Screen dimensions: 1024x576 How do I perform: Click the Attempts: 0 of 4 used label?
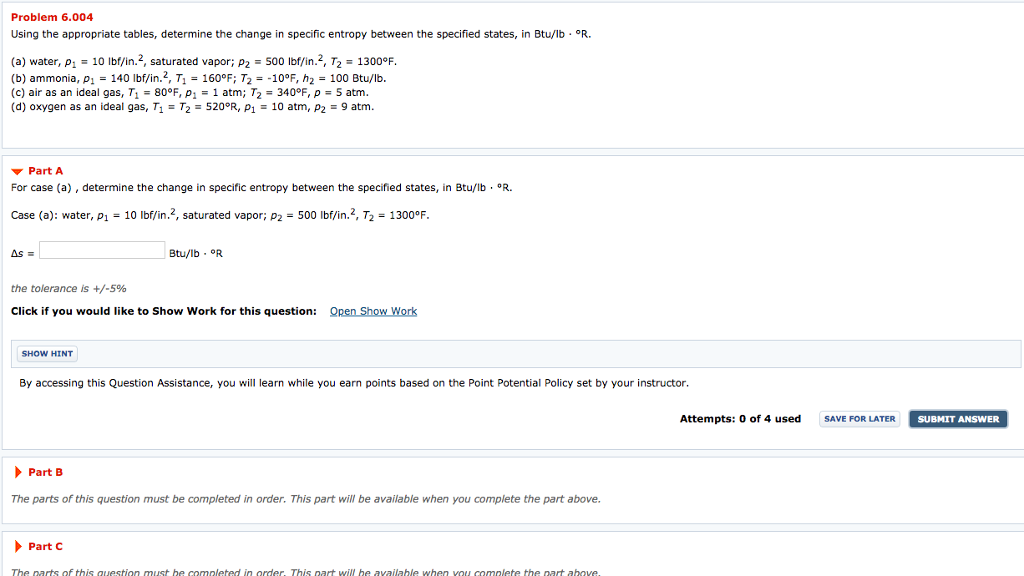740,418
